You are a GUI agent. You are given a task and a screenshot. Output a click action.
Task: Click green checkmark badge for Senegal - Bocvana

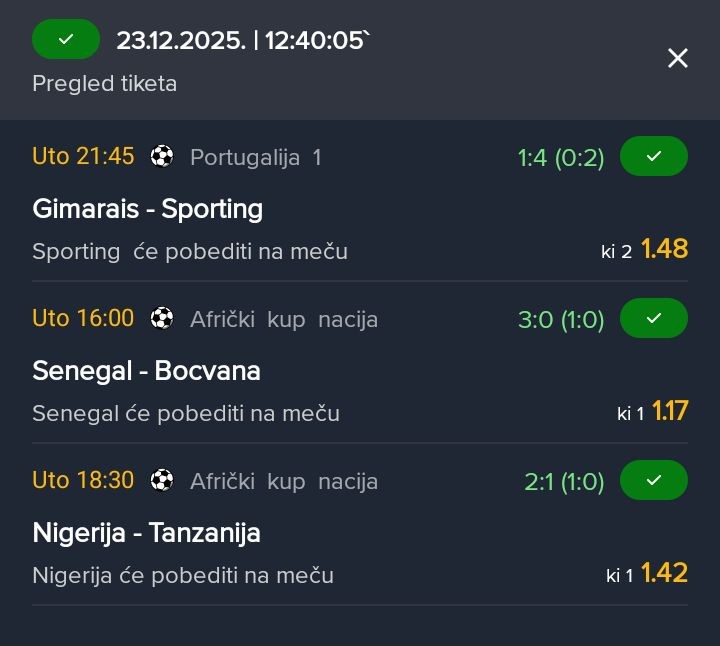[654, 319]
